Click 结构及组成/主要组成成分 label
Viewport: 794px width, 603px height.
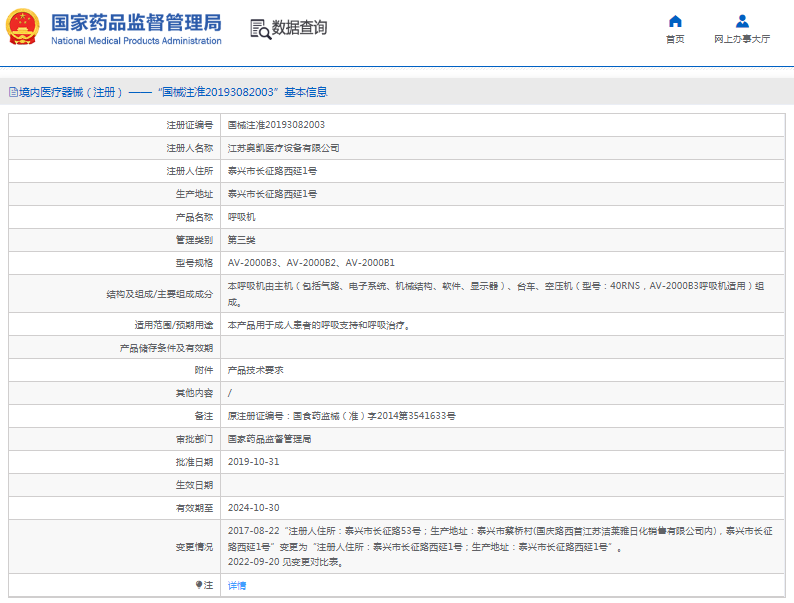pyautogui.click(x=160, y=294)
